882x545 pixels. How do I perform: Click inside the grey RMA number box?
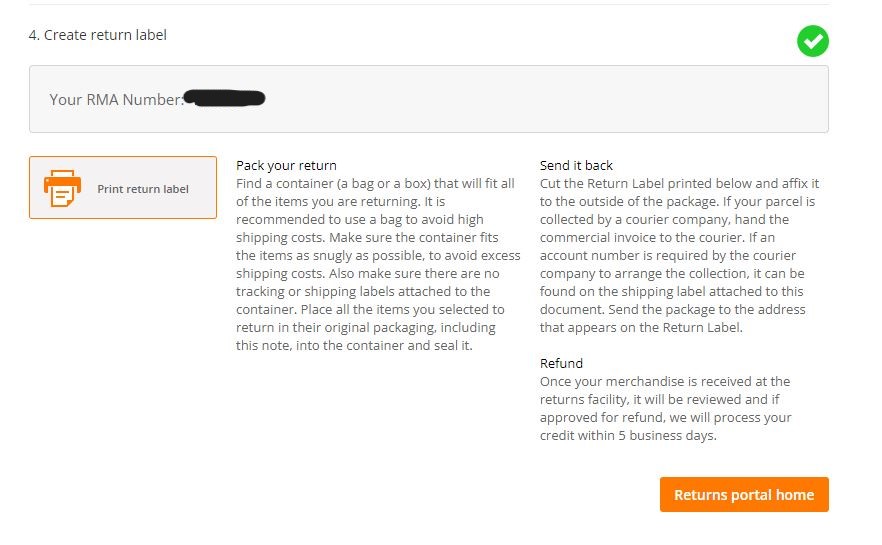pyautogui.click(x=429, y=99)
